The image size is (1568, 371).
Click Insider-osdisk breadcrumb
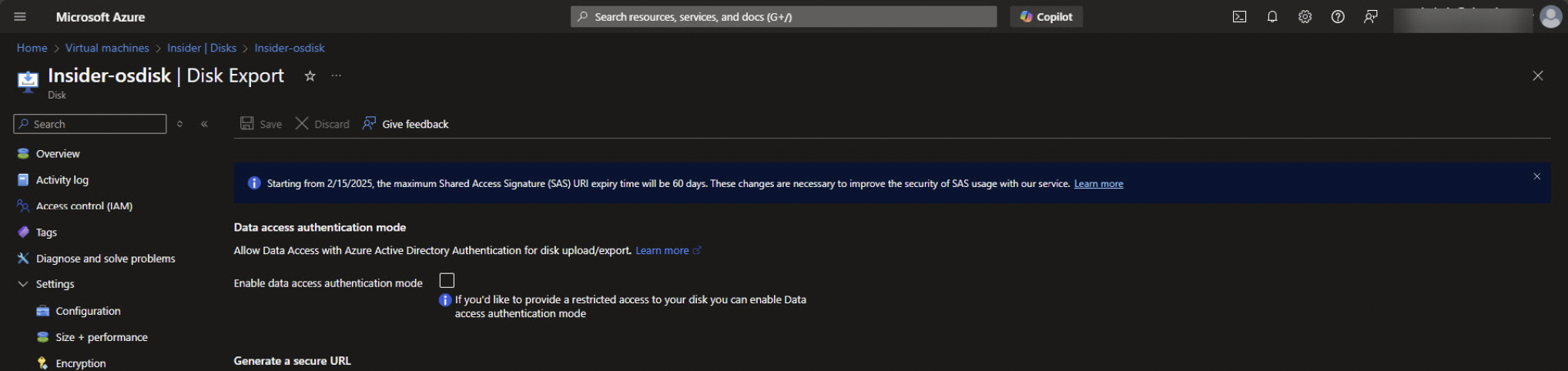(290, 48)
